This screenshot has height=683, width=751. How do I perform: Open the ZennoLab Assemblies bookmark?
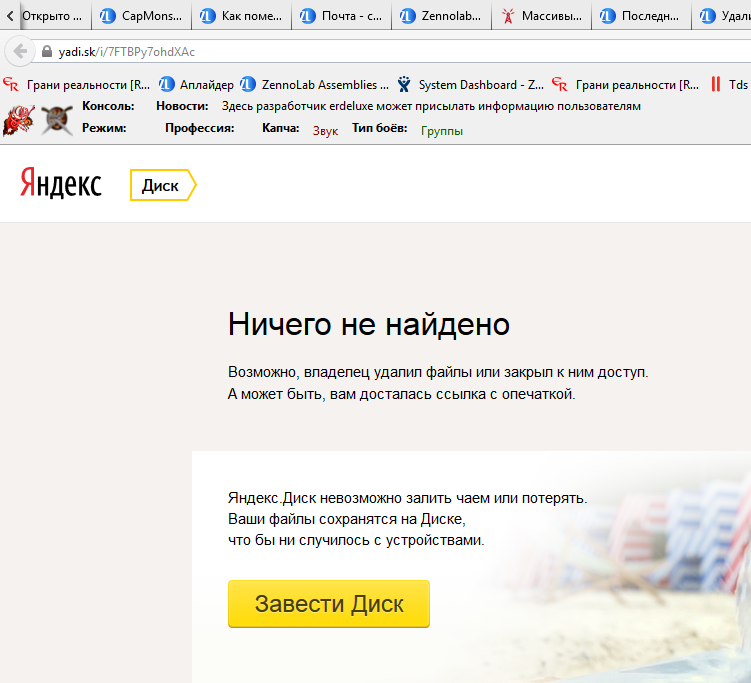[x=314, y=85]
